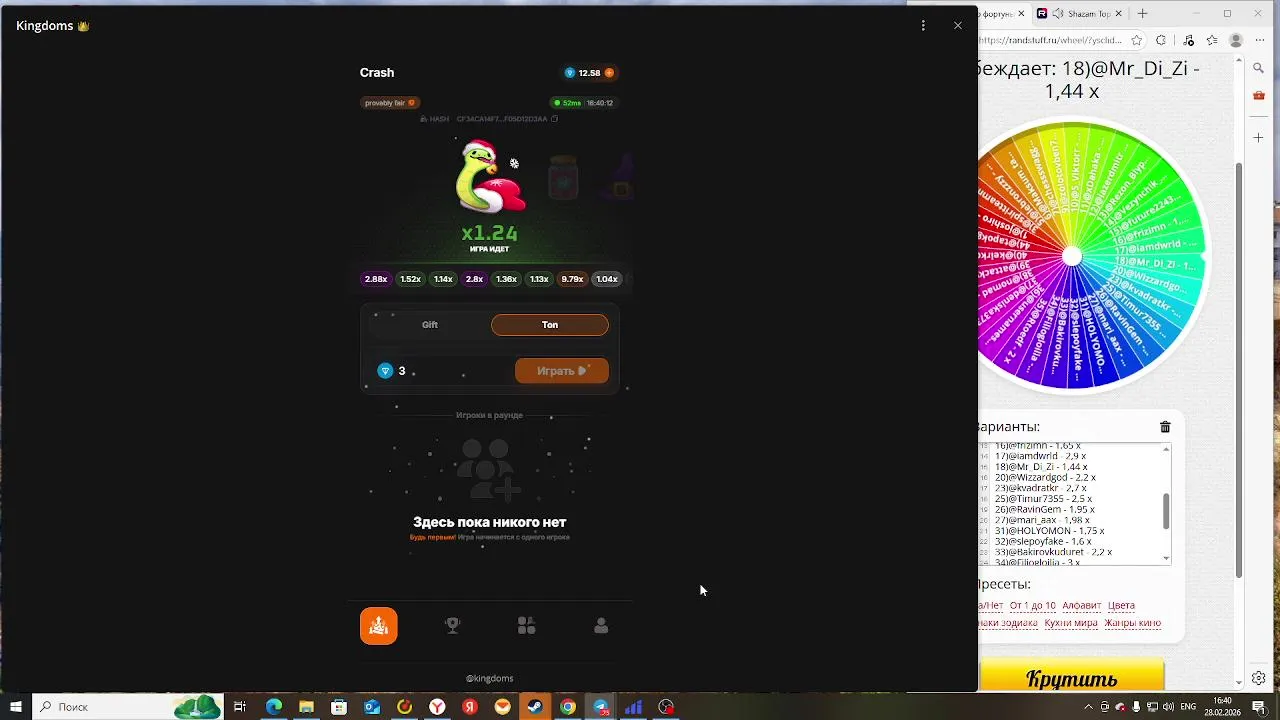Open File Explorer from the taskbar
This screenshot has width=1280, height=720.
tap(306, 707)
